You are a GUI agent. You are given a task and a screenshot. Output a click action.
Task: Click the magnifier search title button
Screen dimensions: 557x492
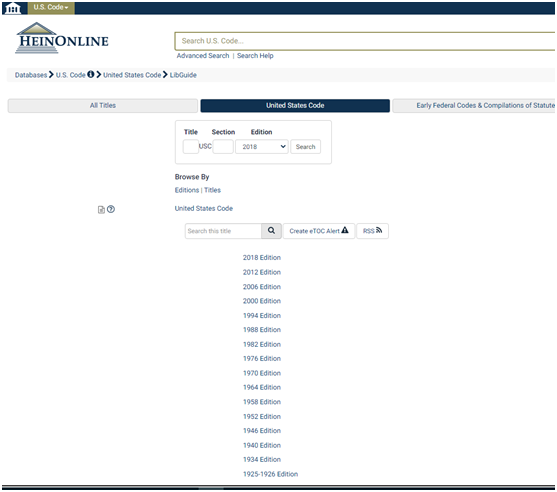[x=271, y=231]
